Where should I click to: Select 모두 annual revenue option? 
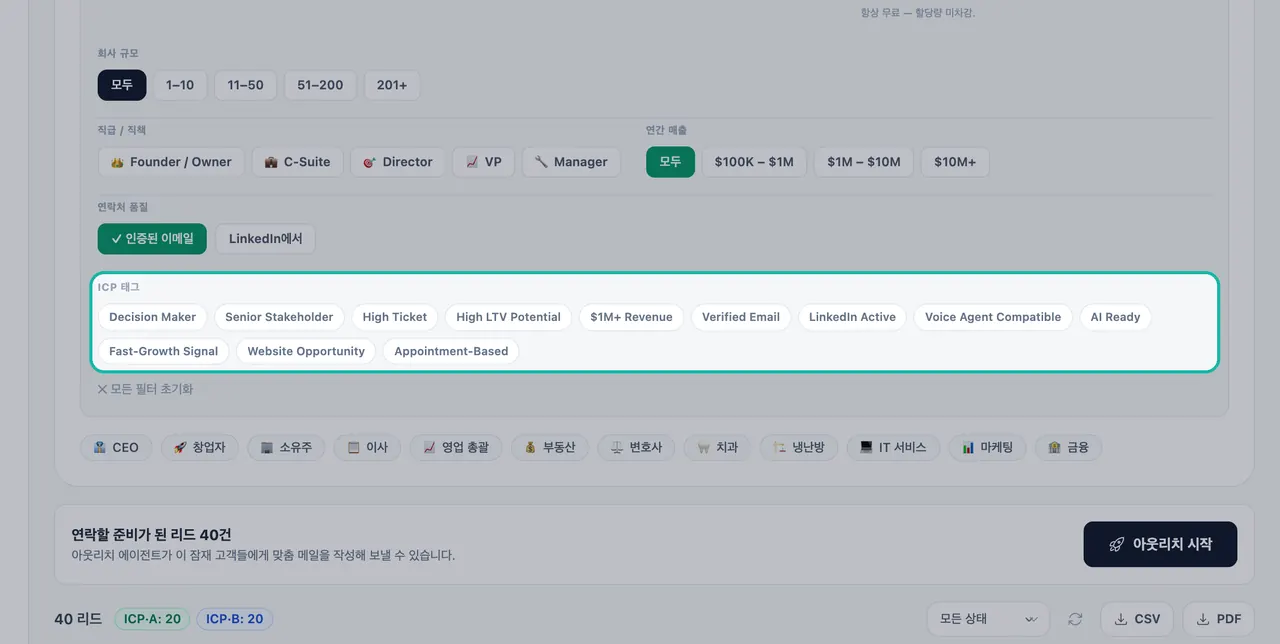(670, 162)
